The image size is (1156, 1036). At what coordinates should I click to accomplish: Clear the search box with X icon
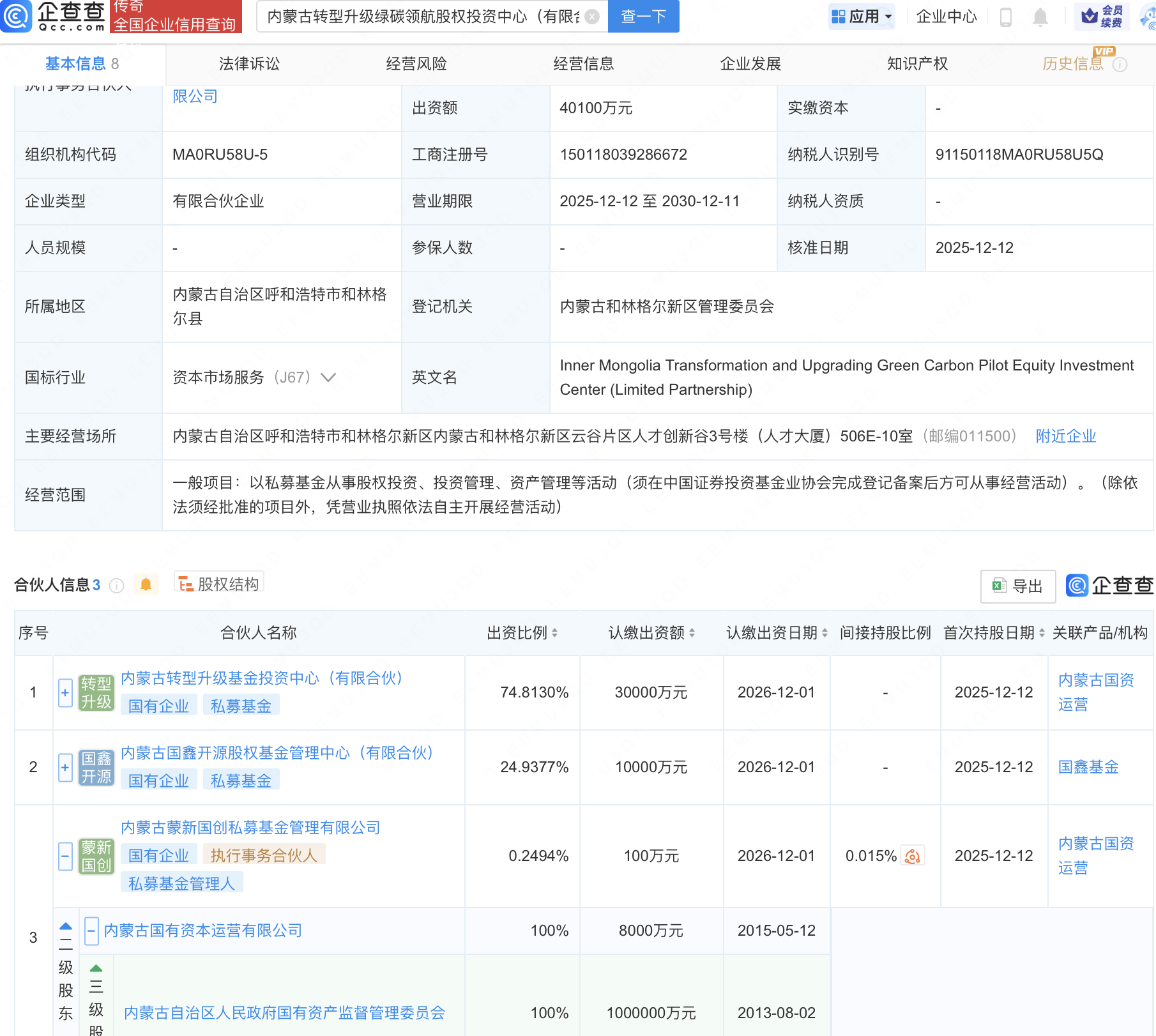tap(592, 17)
